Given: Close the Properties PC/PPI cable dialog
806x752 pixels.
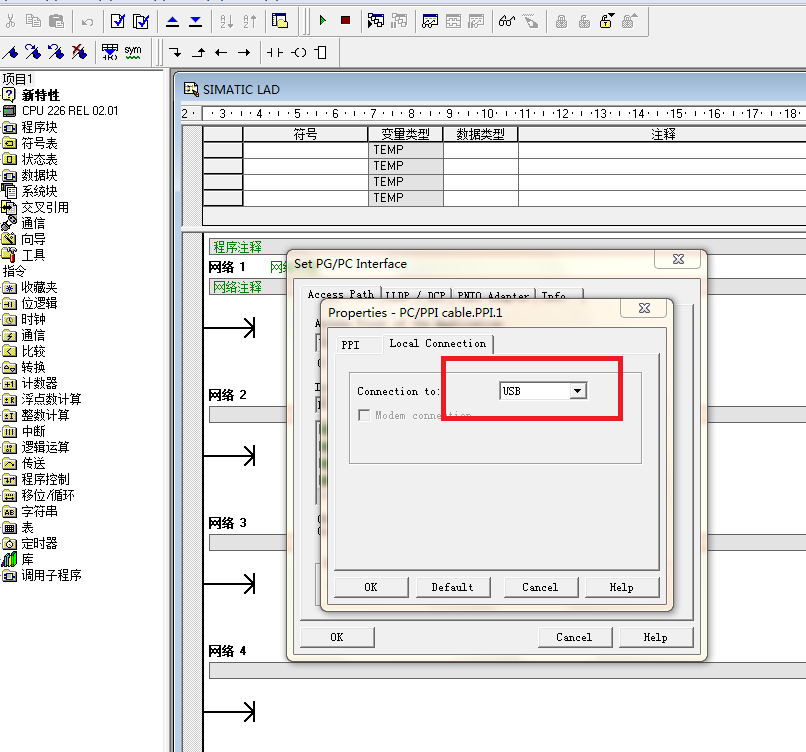Looking at the screenshot, I should point(644,308).
